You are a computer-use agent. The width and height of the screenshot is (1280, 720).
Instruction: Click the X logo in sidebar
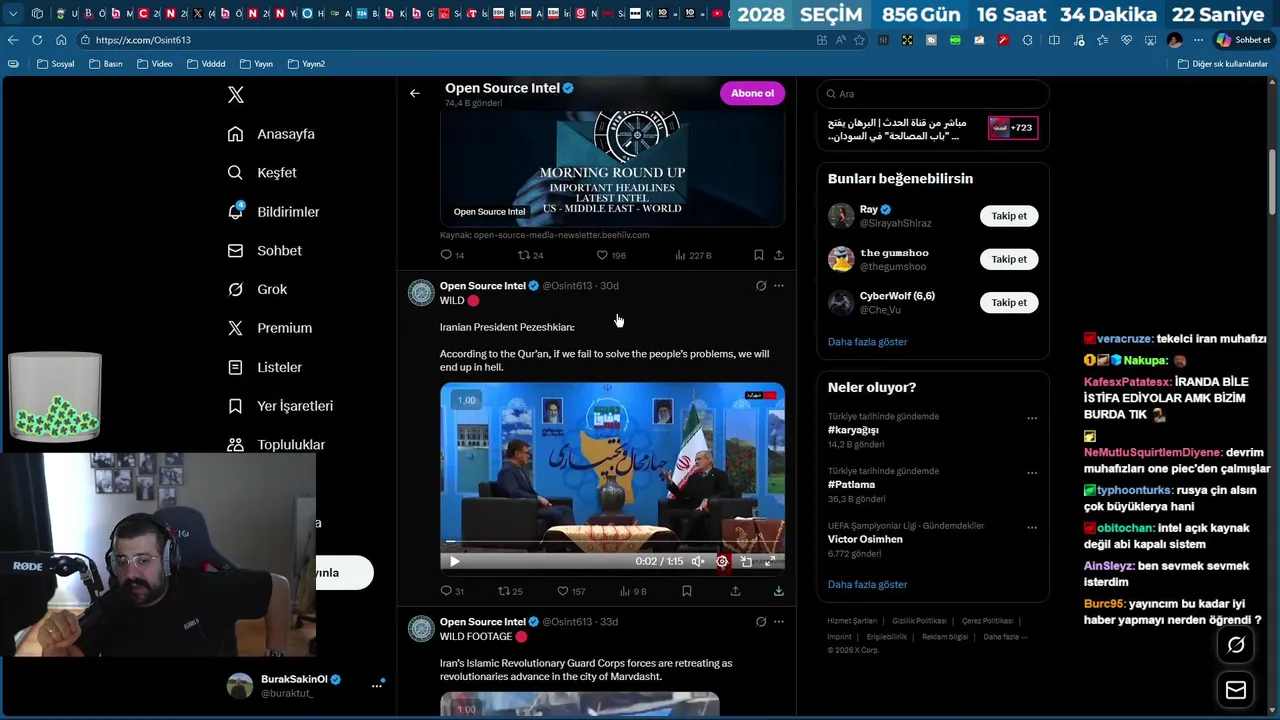click(235, 95)
